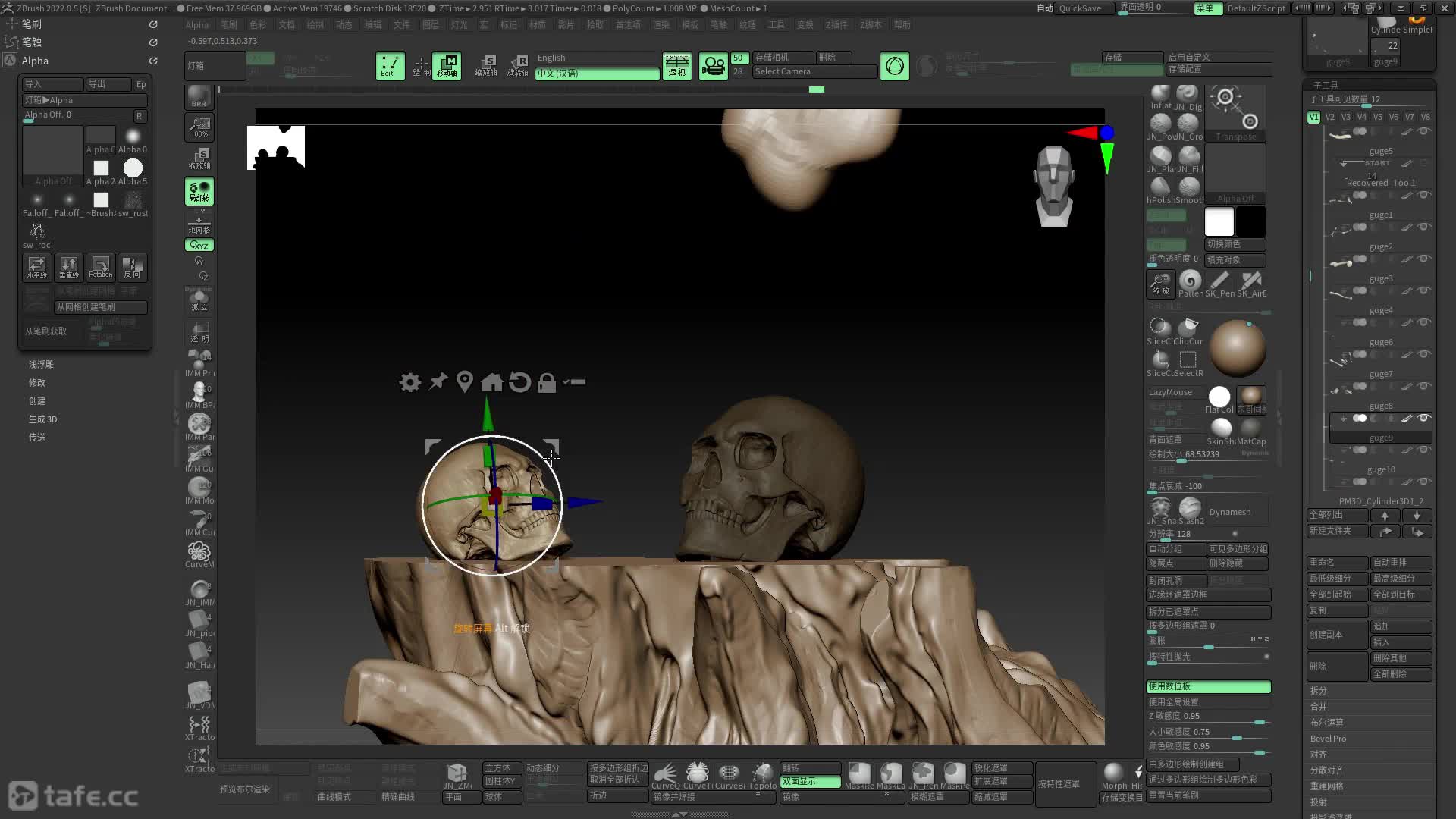The width and height of the screenshot is (1456, 819).
Task: Toggle visibility eye for guge5 subtool
Action: 1423,131
